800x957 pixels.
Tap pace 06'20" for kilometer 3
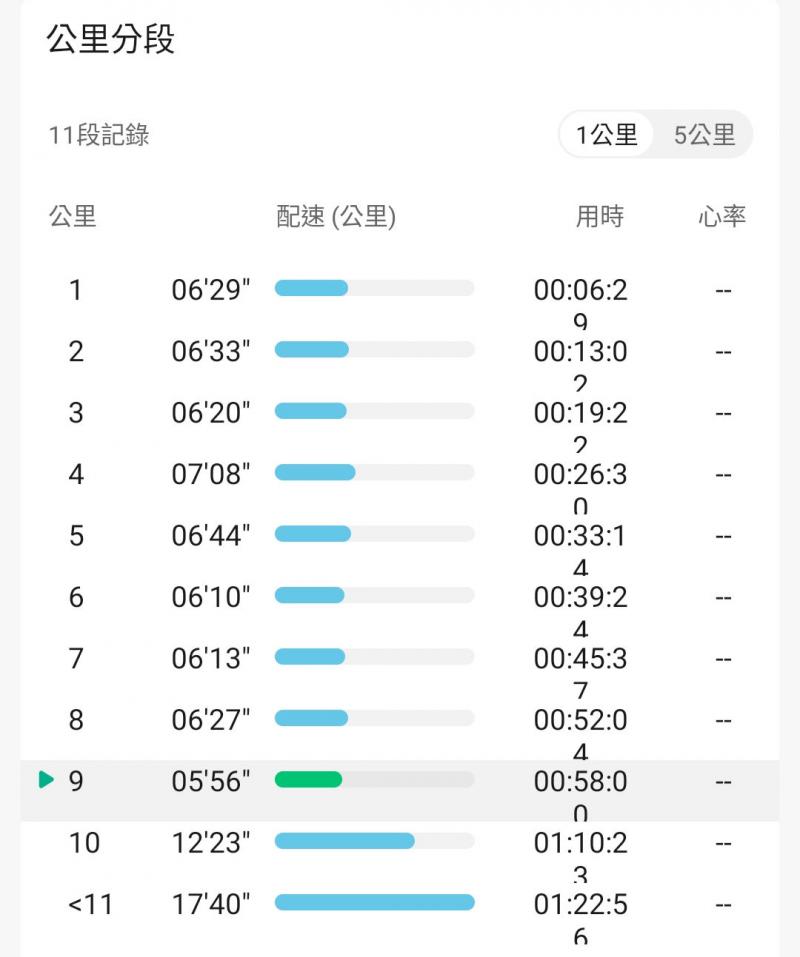(x=211, y=413)
